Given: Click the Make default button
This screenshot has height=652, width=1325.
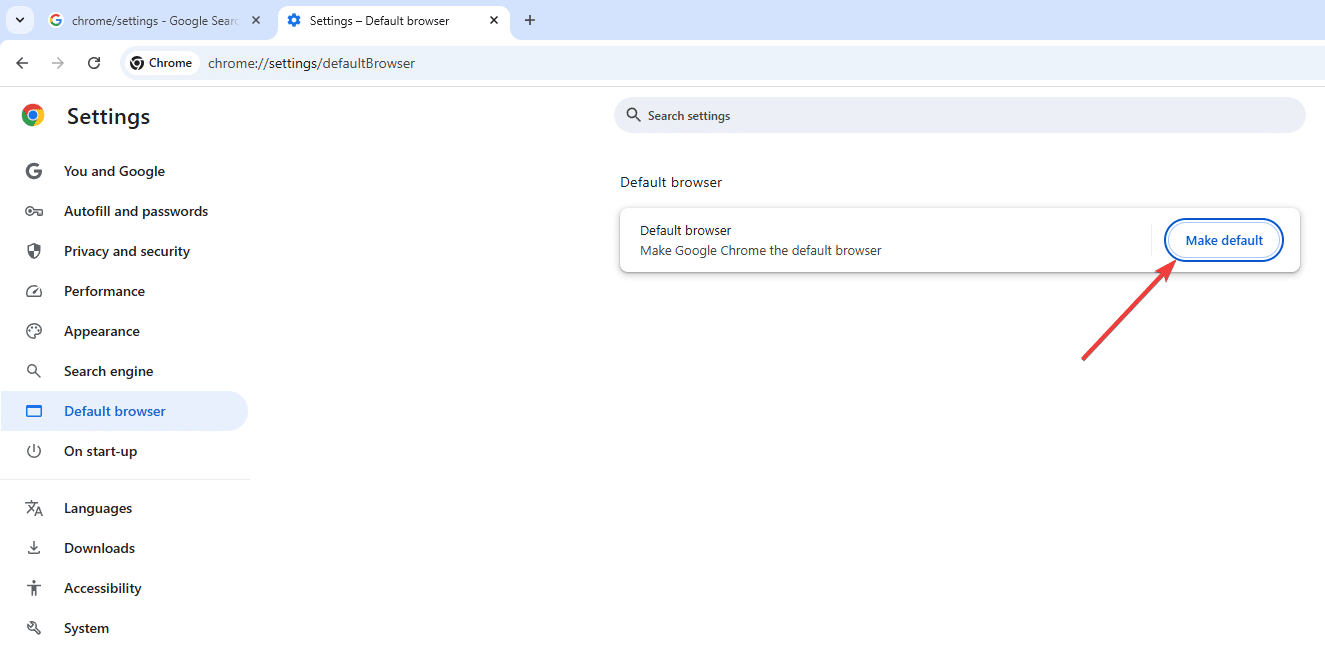Looking at the screenshot, I should tap(1224, 240).
